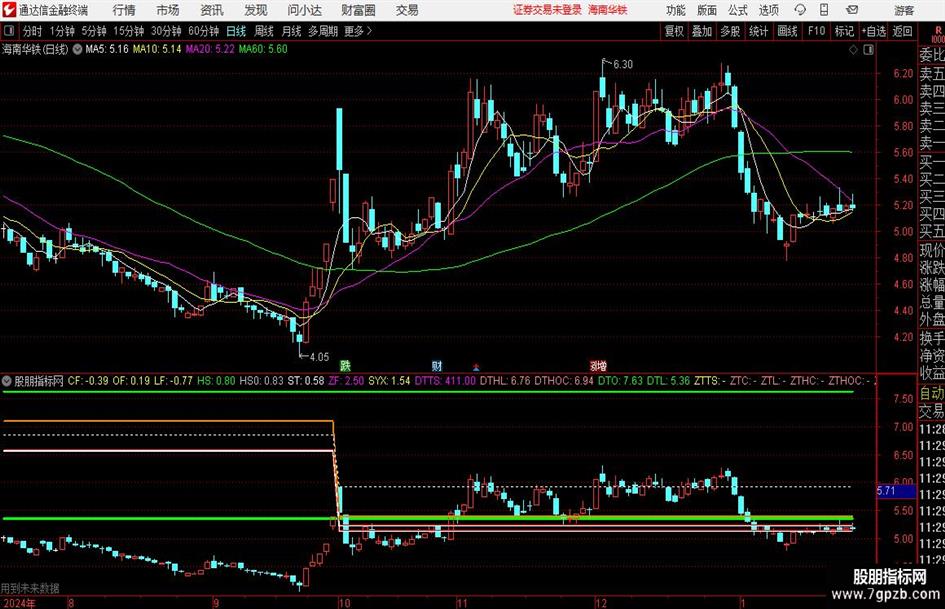Click the 换手 row in side panel
Viewport: 945px width, 609px height.
(x=932, y=338)
